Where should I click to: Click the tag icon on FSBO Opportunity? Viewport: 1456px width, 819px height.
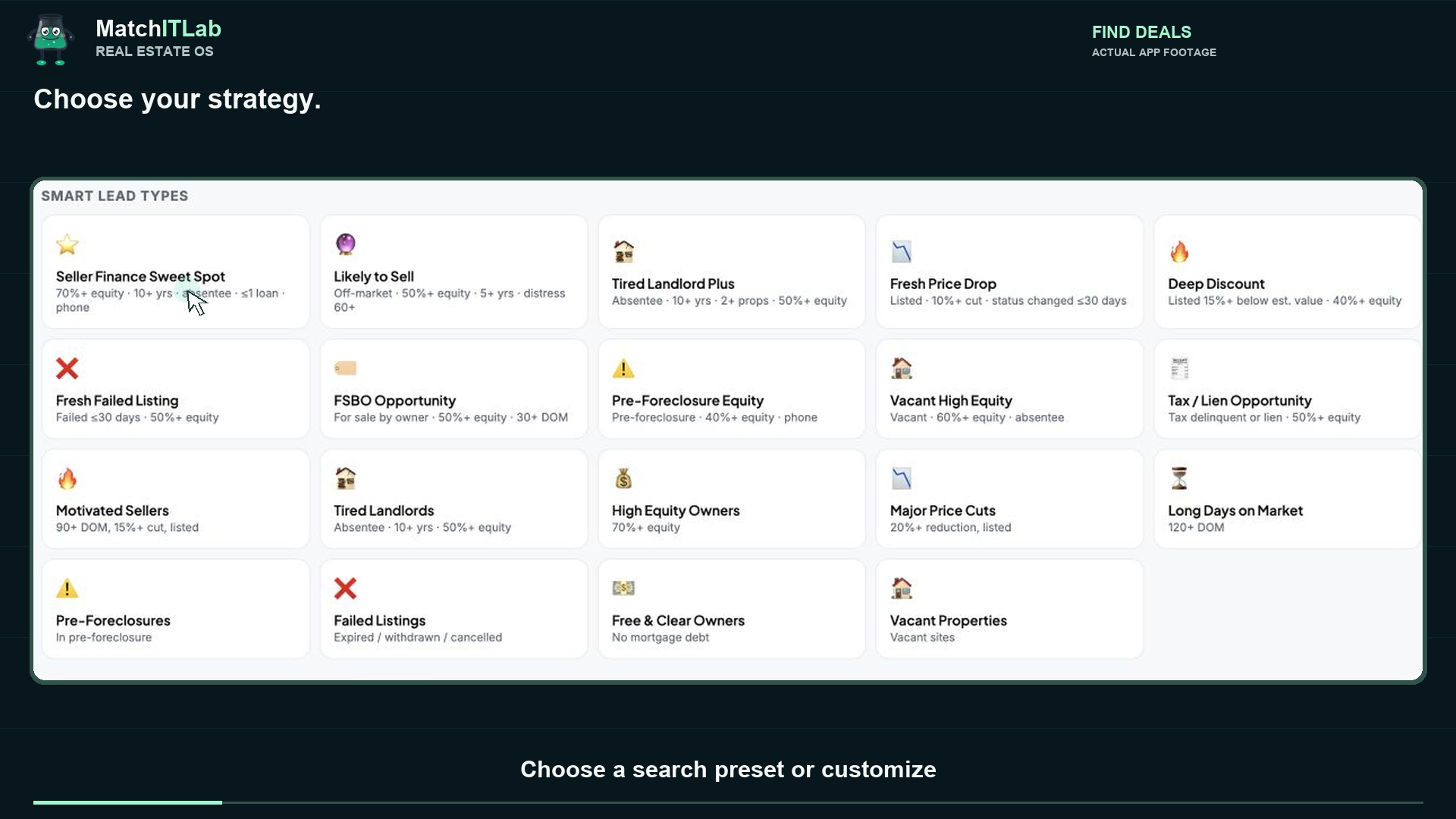[345, 369]
